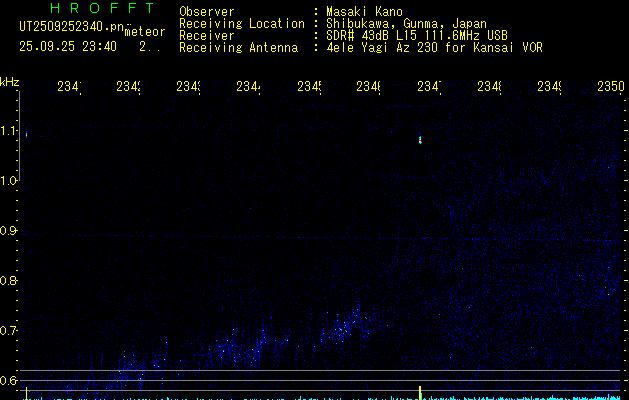
Task: Click the tall yellow power spike under the bright echo
Action: (x=420, y=393)
